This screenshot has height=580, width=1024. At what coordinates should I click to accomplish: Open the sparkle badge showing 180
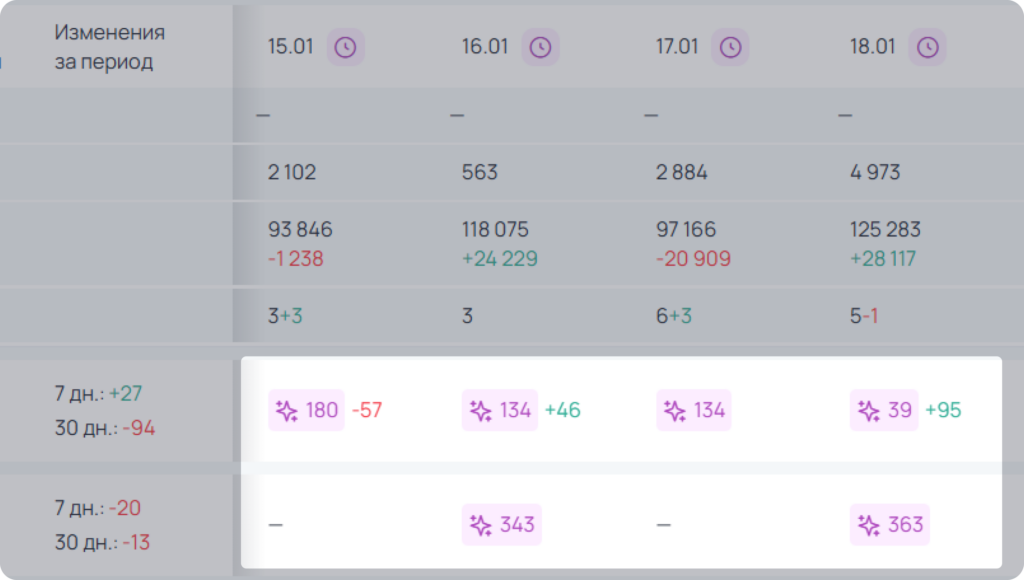(306, 410)
